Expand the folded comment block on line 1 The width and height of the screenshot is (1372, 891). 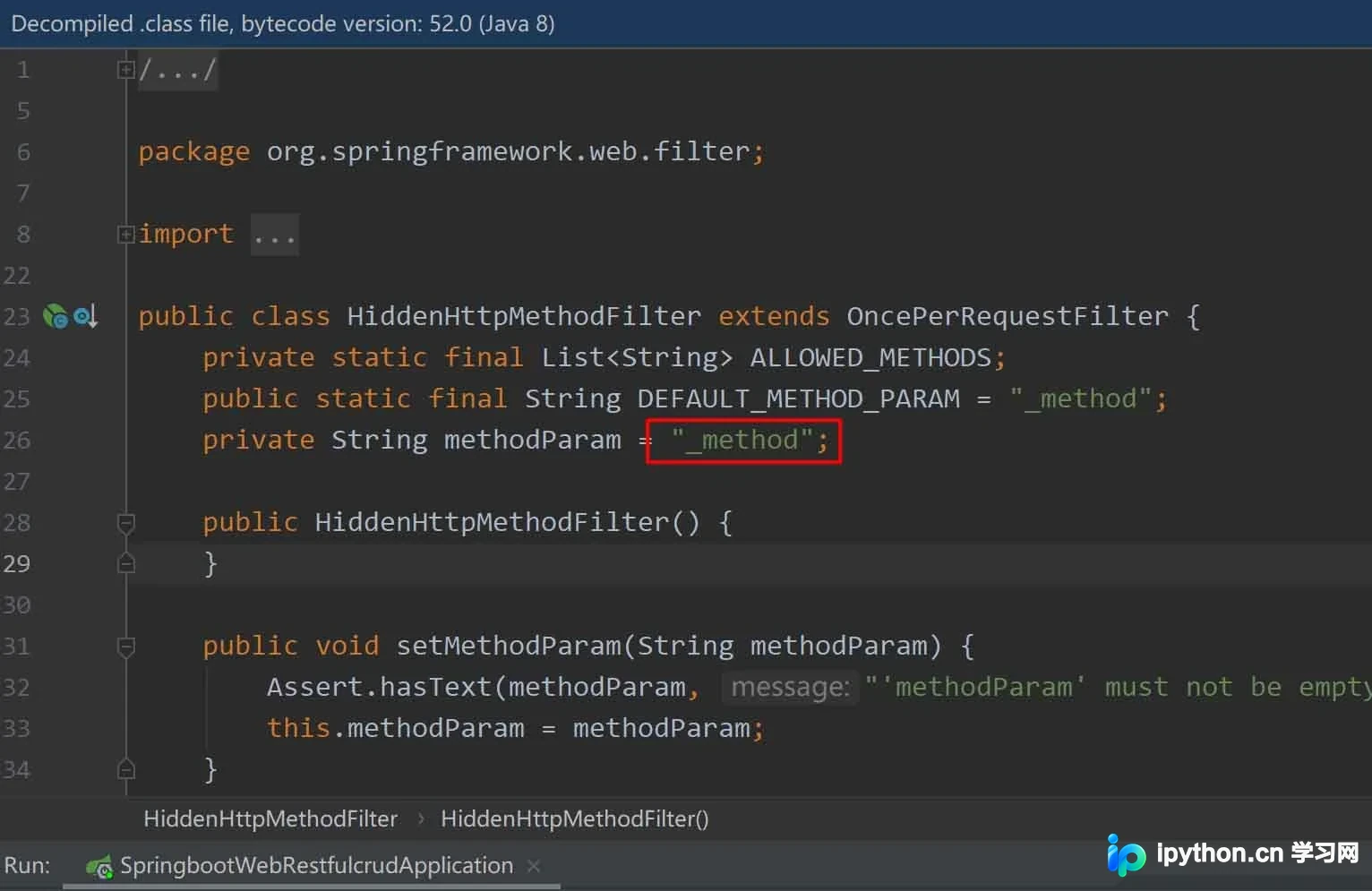(125, 70)
